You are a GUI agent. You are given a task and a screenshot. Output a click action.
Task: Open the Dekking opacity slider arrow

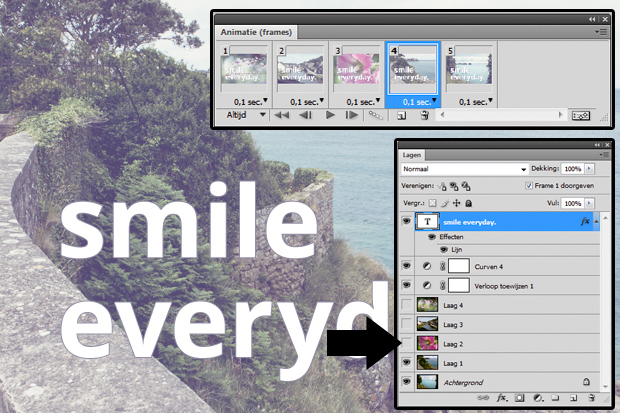pyautogui.click(x=589, y=169)
